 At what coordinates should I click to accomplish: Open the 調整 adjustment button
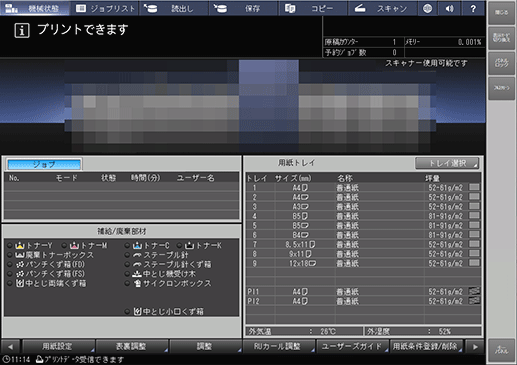[205, 346]
